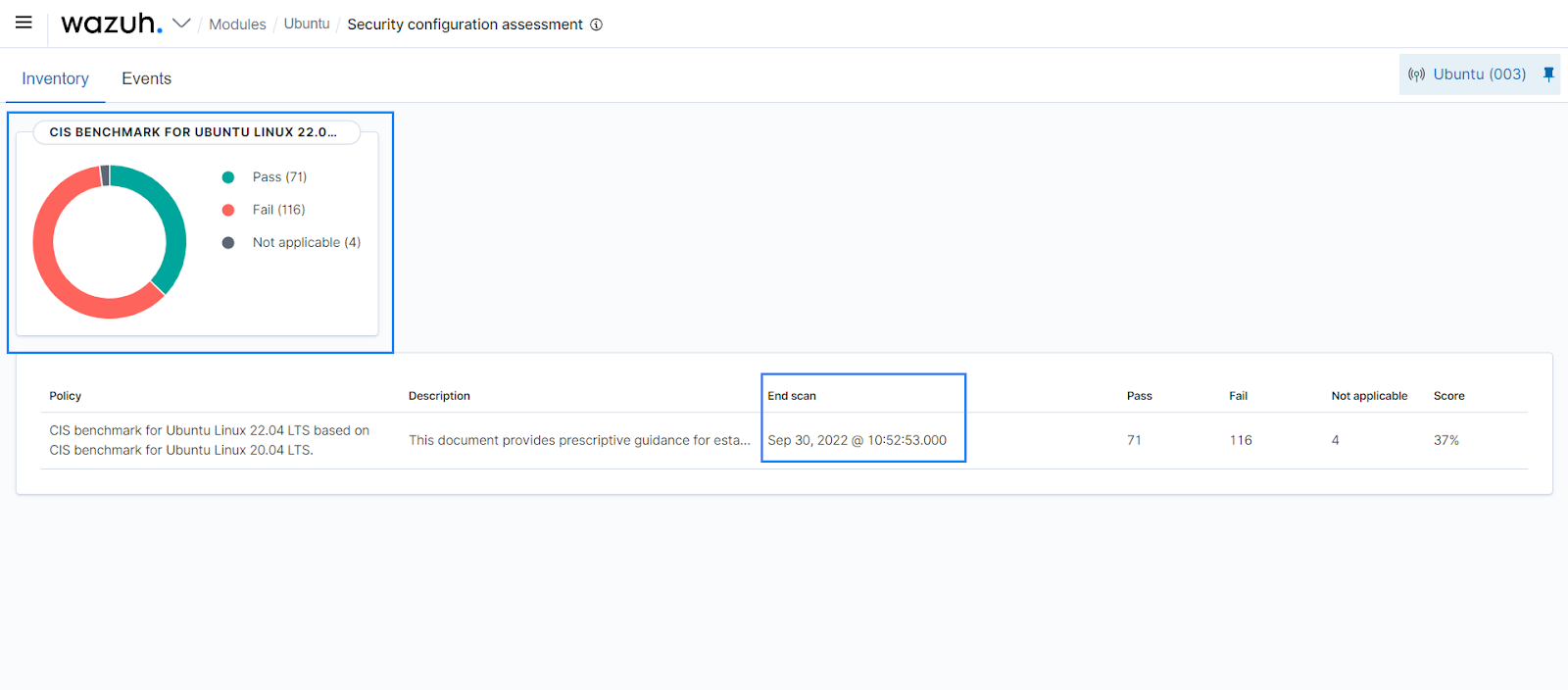Expand the Wazuh app dropdown chevron
The width and height of the screenshot is (1568, 690).
tap(181, 23)
